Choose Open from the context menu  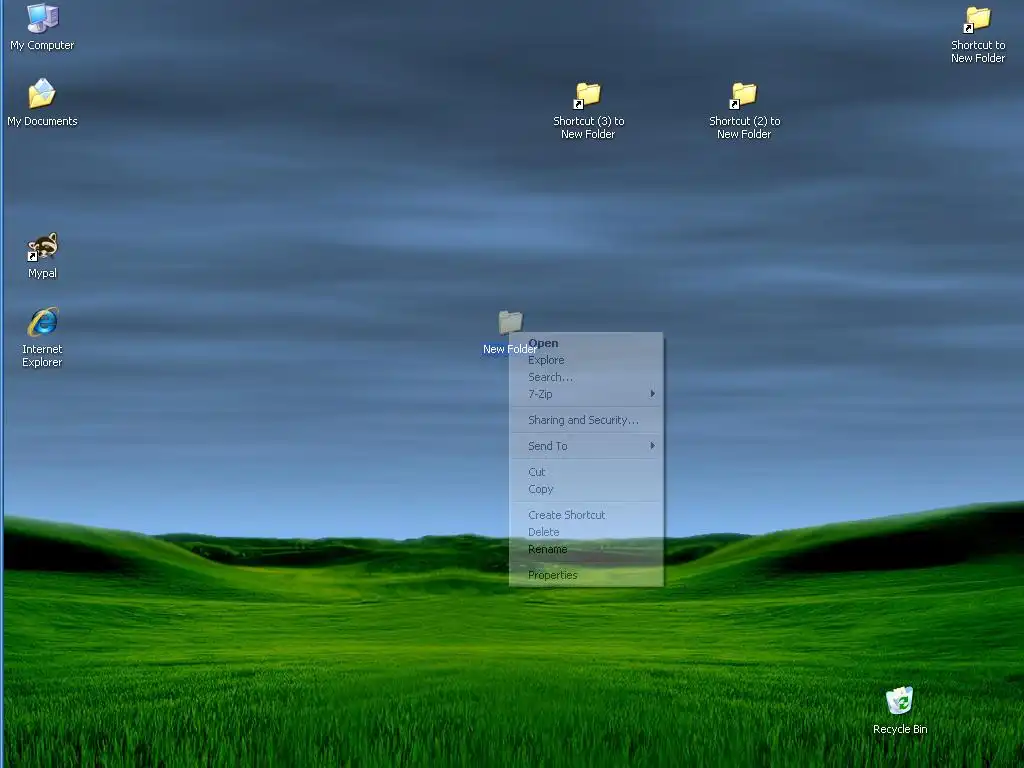pos(586,343)
